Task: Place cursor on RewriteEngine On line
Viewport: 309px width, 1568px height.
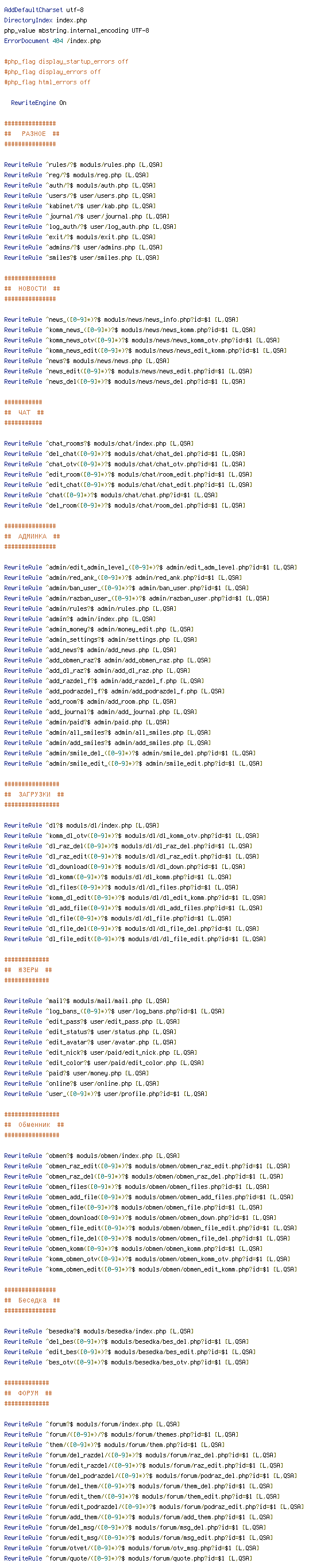Action: click(38, 103)
